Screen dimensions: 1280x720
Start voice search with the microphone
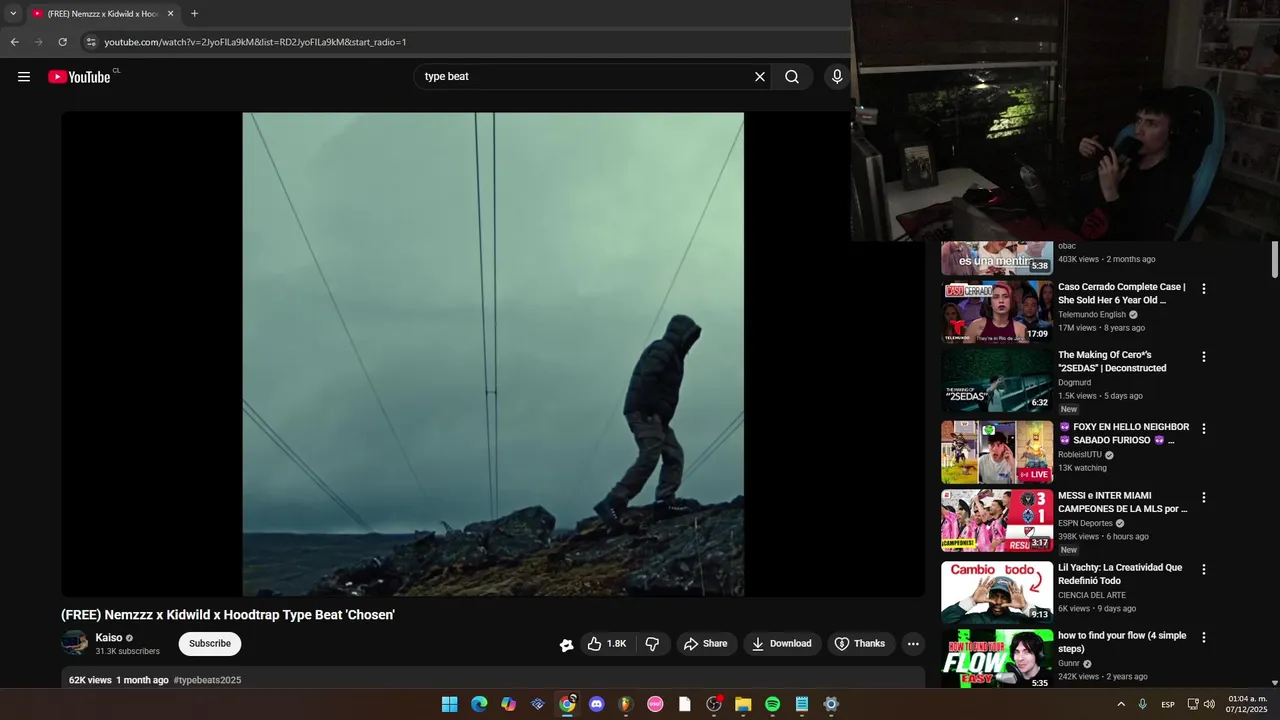tap(837, 77)
